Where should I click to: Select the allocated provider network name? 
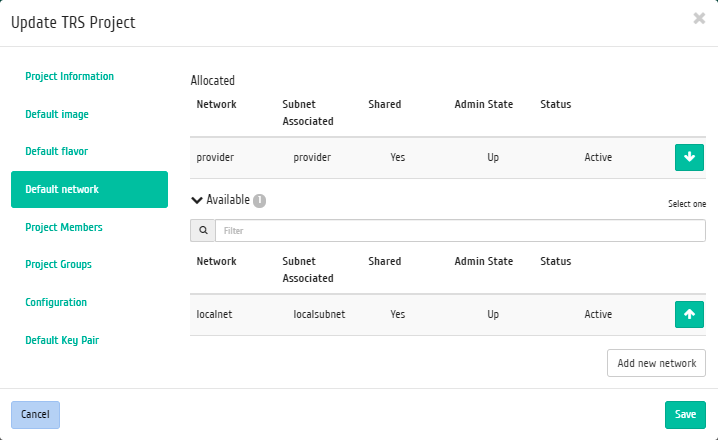coord(215,158)
